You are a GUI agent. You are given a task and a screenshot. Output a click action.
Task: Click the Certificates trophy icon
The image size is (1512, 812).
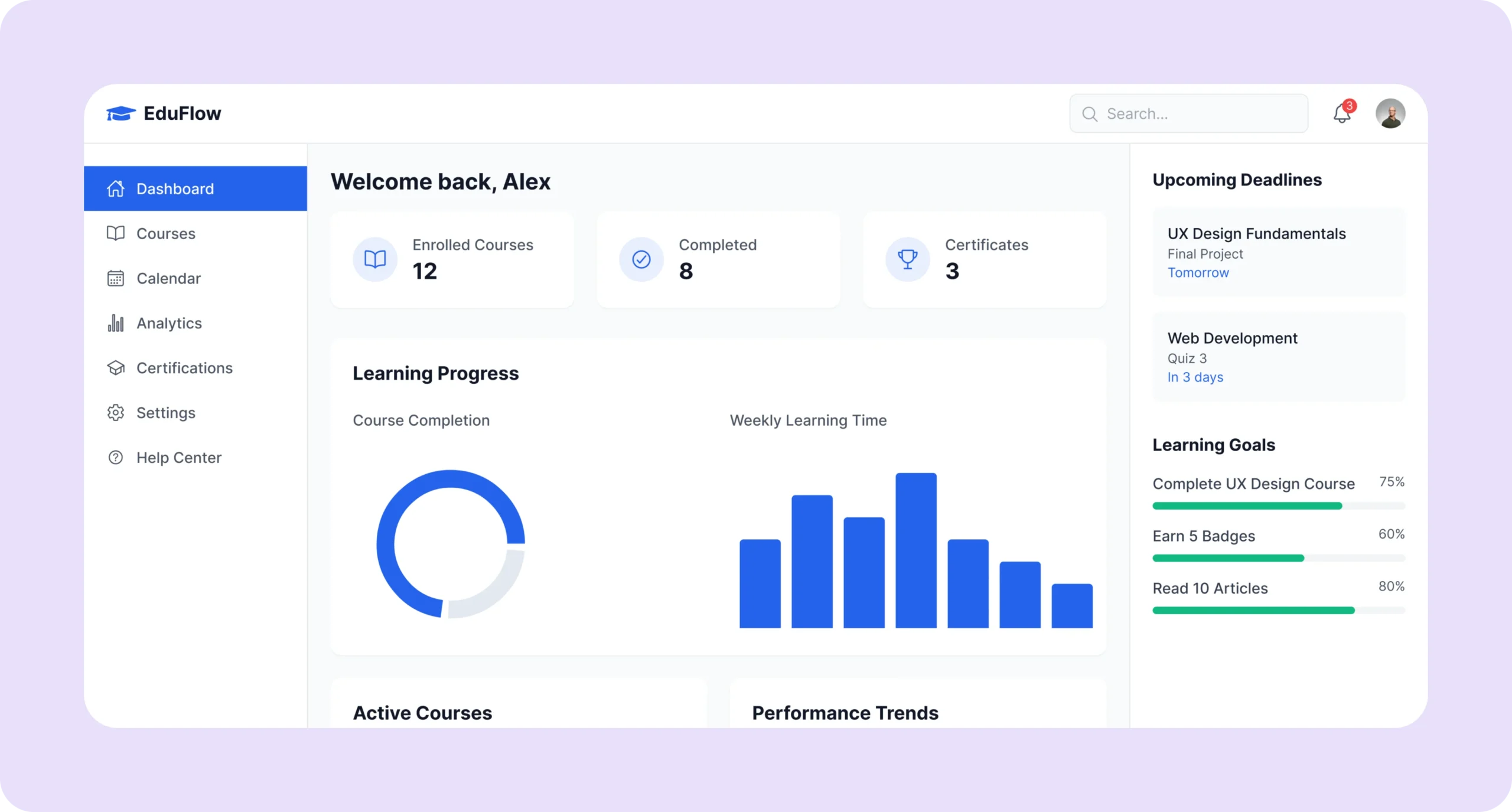[907, 259]
